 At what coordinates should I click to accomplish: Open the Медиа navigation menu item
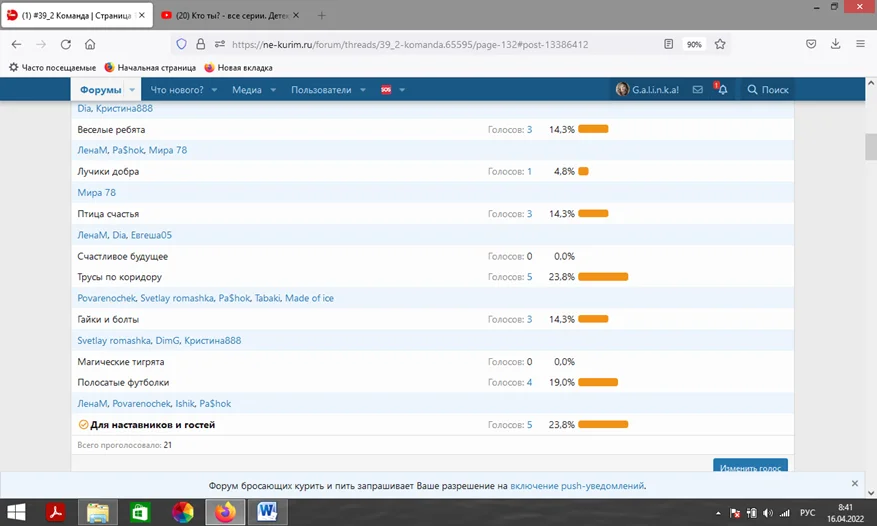pyautogui.click(x=247, y=90)
